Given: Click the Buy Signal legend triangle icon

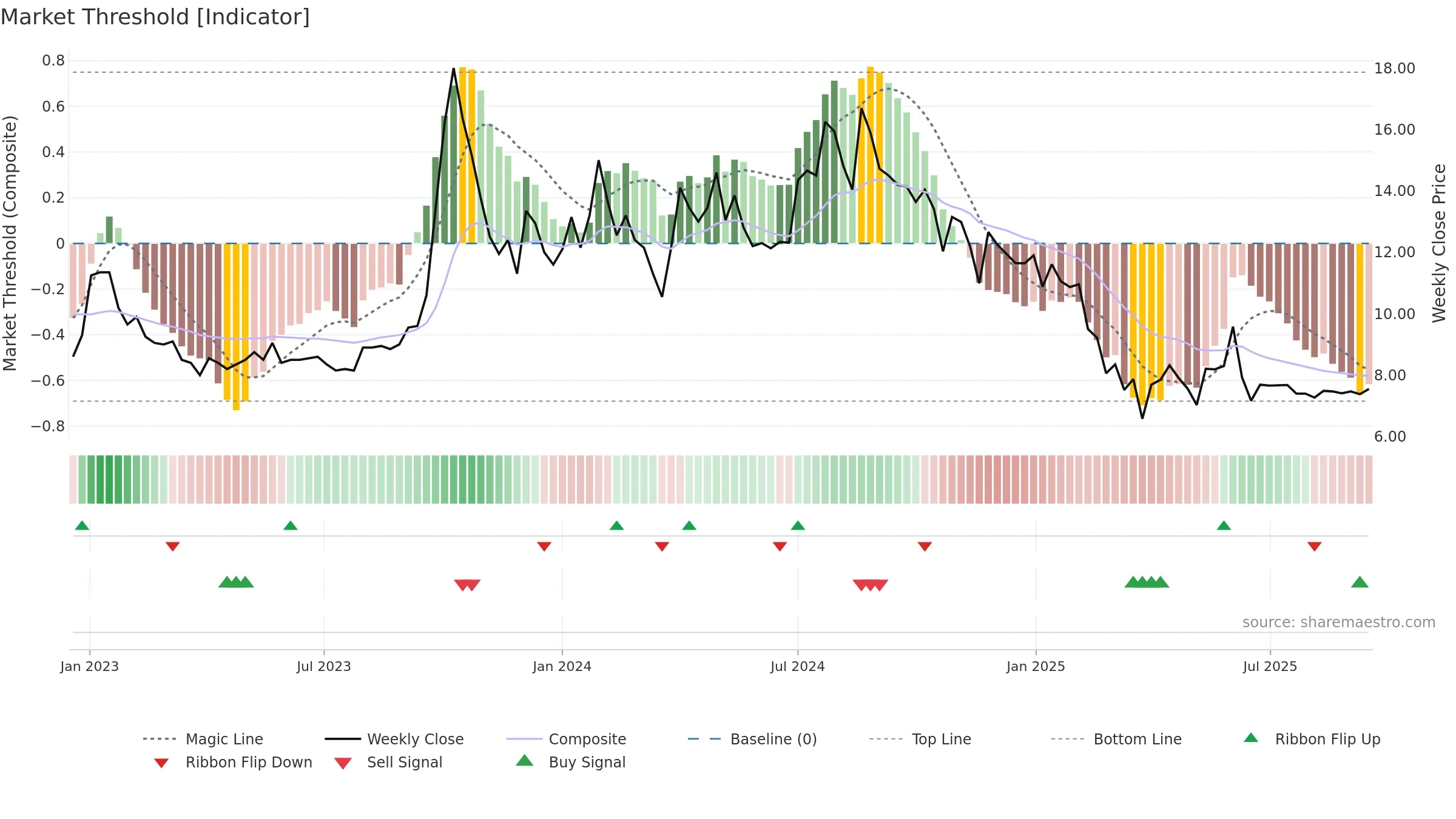Looking at the screenshot, I should [x=524, y=760].
